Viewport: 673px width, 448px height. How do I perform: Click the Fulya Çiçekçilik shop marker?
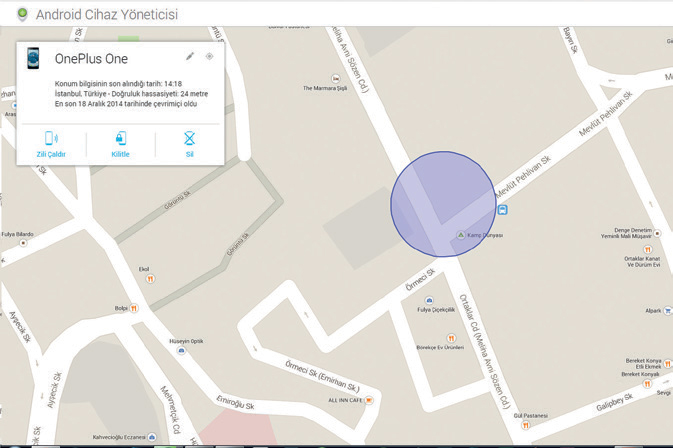pos(429,300)
